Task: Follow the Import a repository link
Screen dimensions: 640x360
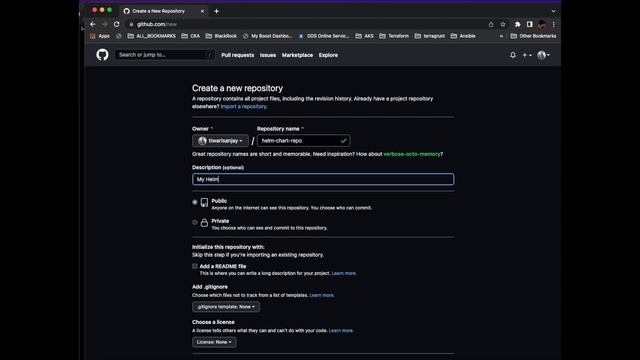Action: (x=244, y=107)
